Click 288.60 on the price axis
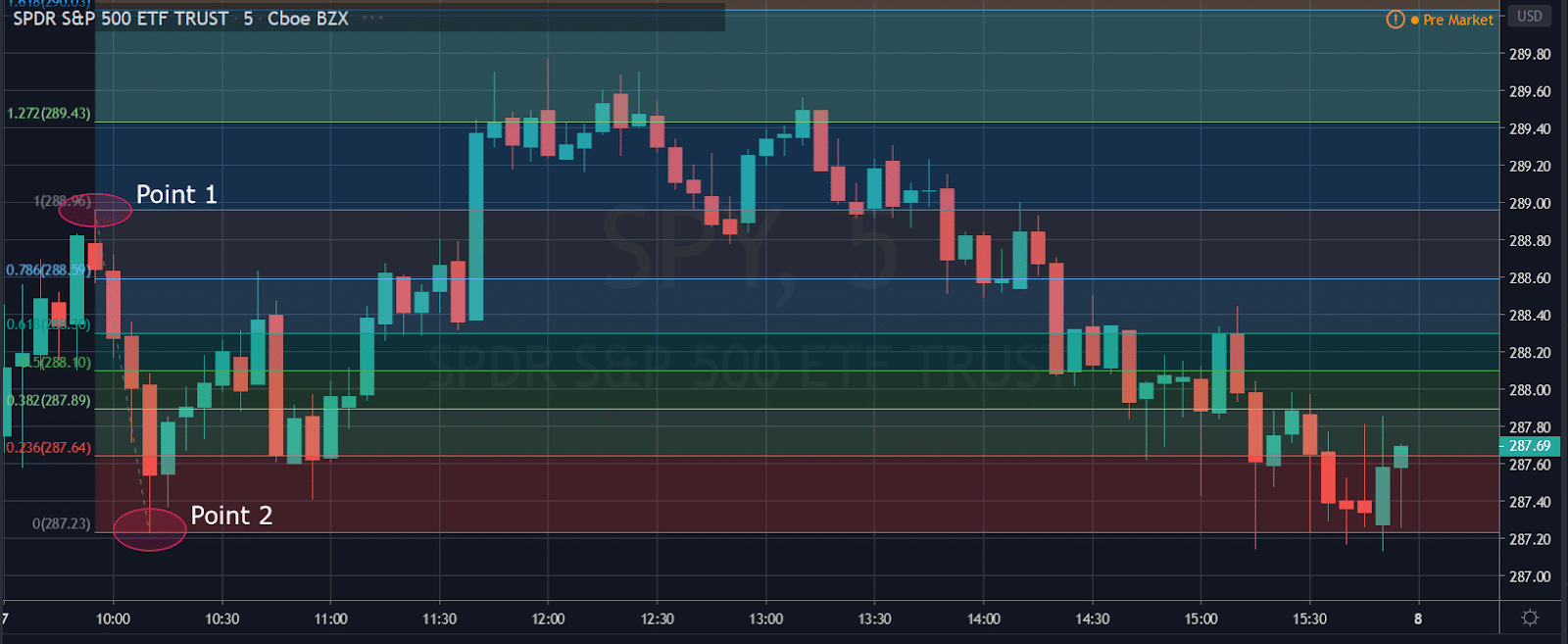Image resolution: width=1568 pixels, height=644 pixels. 1530,278
